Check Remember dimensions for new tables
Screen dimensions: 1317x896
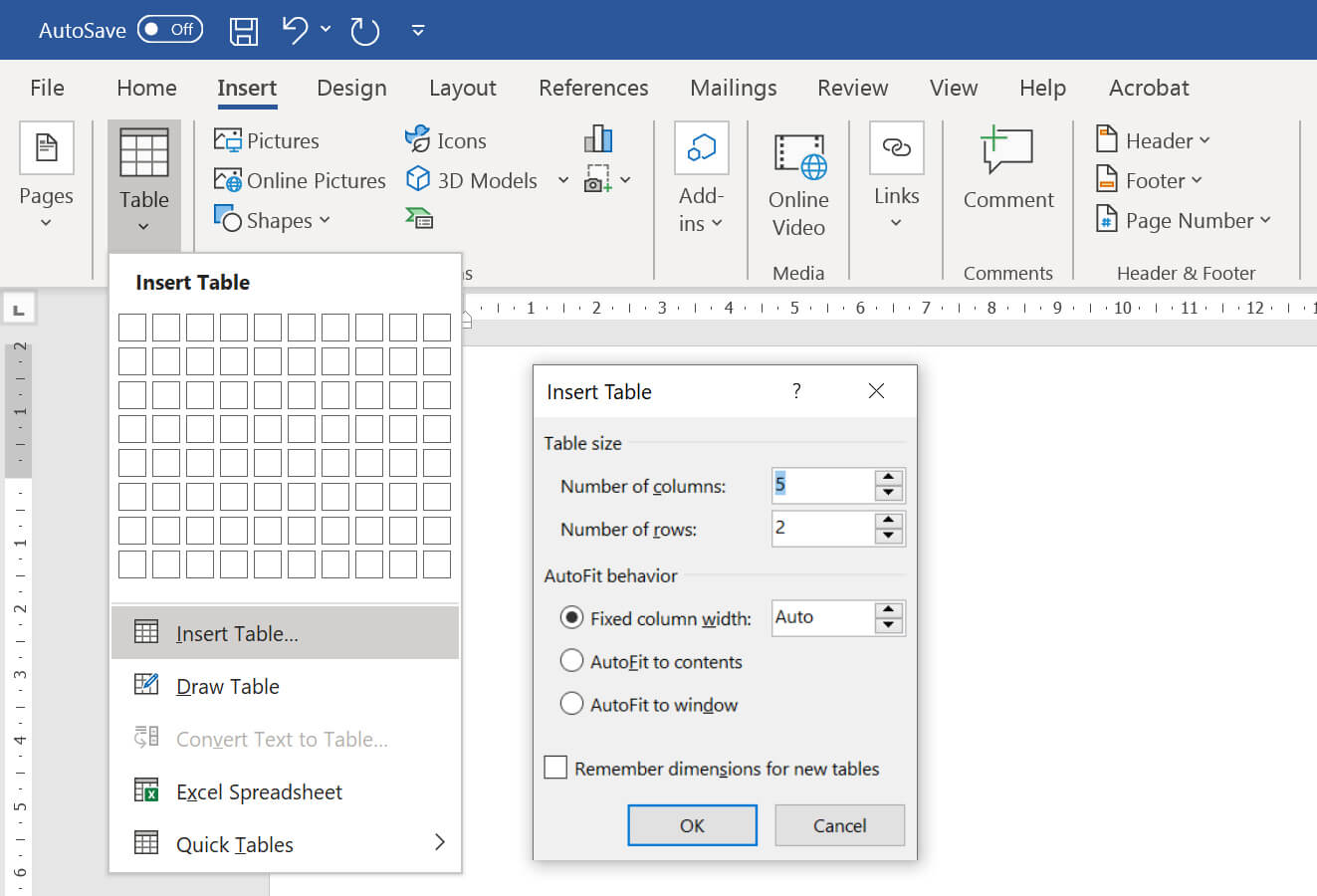pos(555,768)
